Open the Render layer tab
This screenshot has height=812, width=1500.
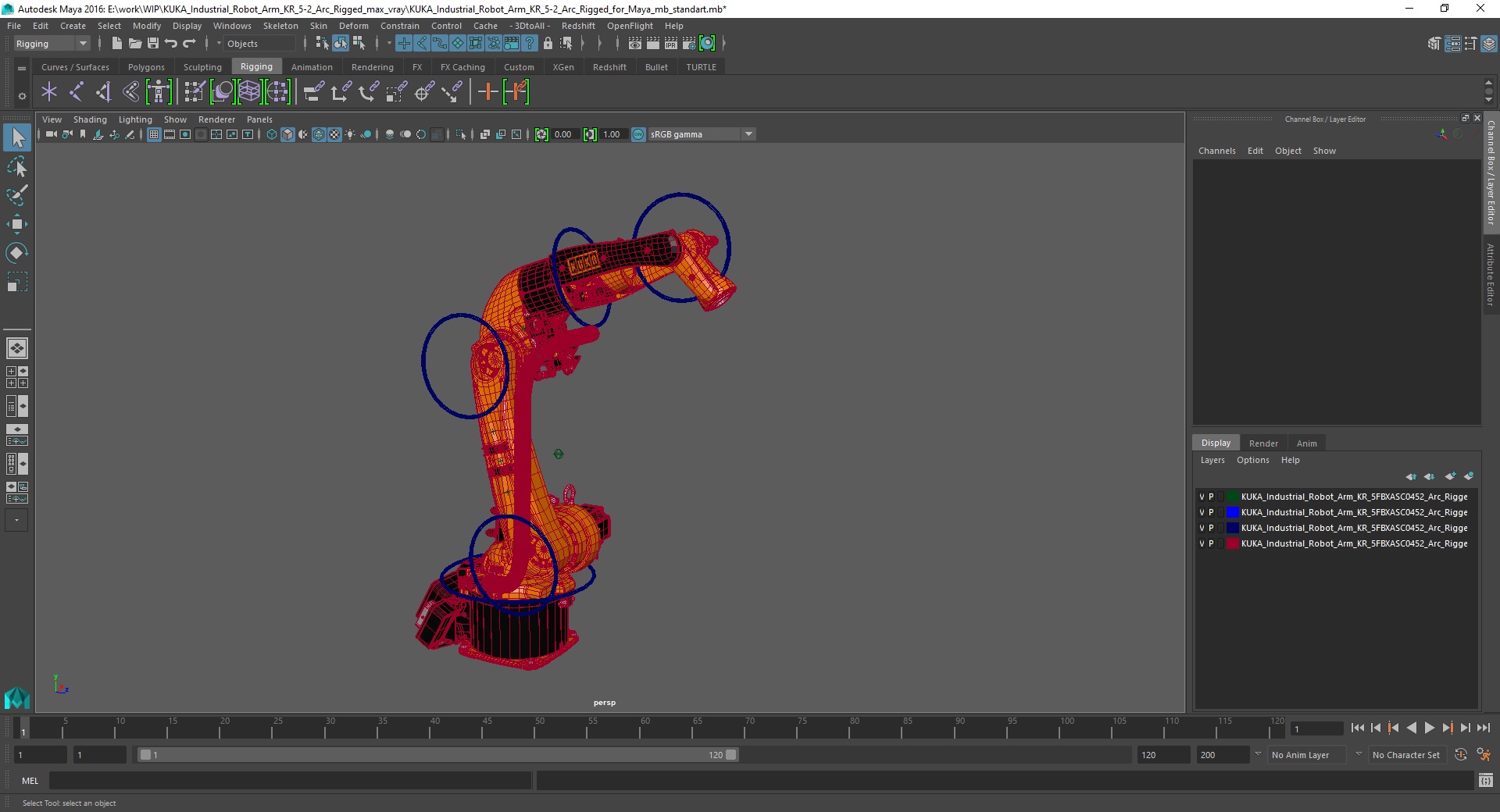point(1263,443)
